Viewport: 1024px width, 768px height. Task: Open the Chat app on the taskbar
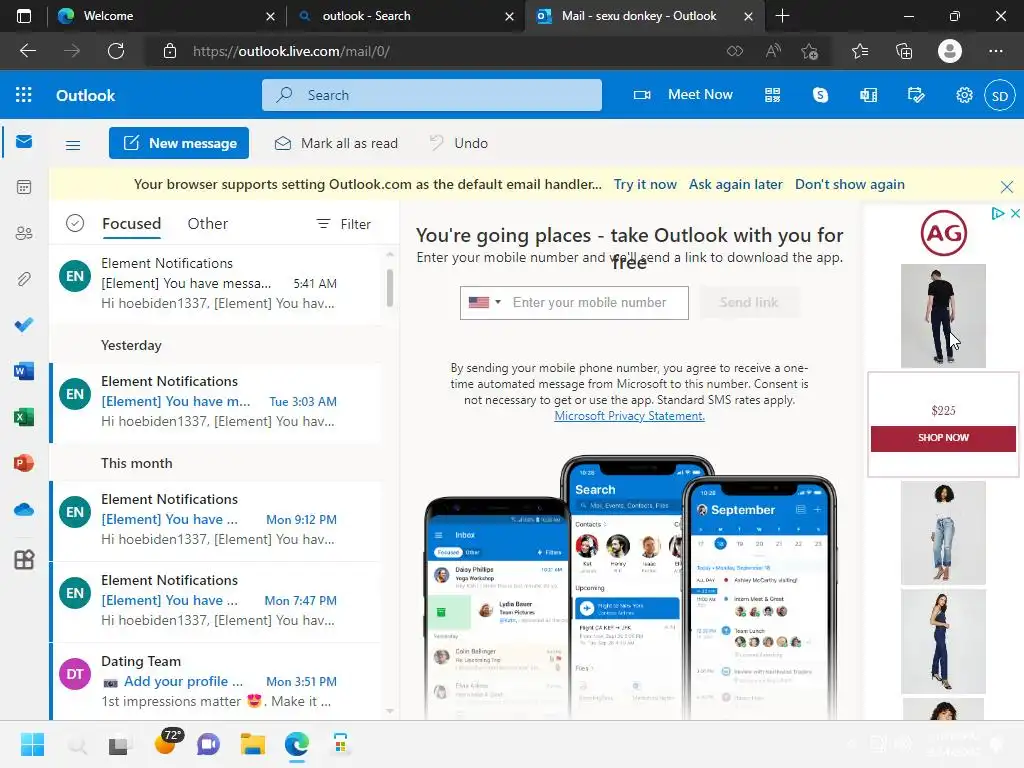tap(208, 744)
